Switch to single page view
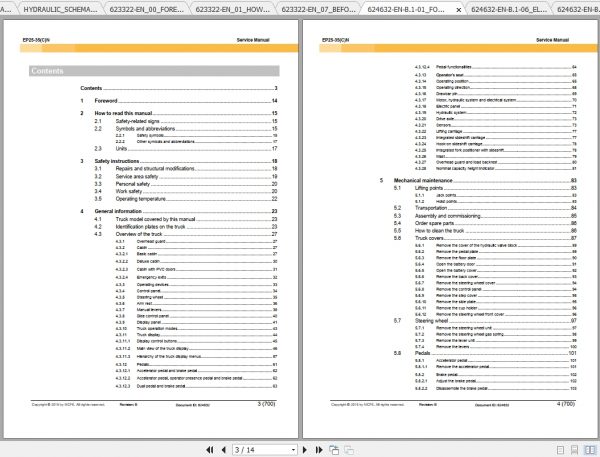The height and width of the screenshot is (457, 600). tap(561, 450)
